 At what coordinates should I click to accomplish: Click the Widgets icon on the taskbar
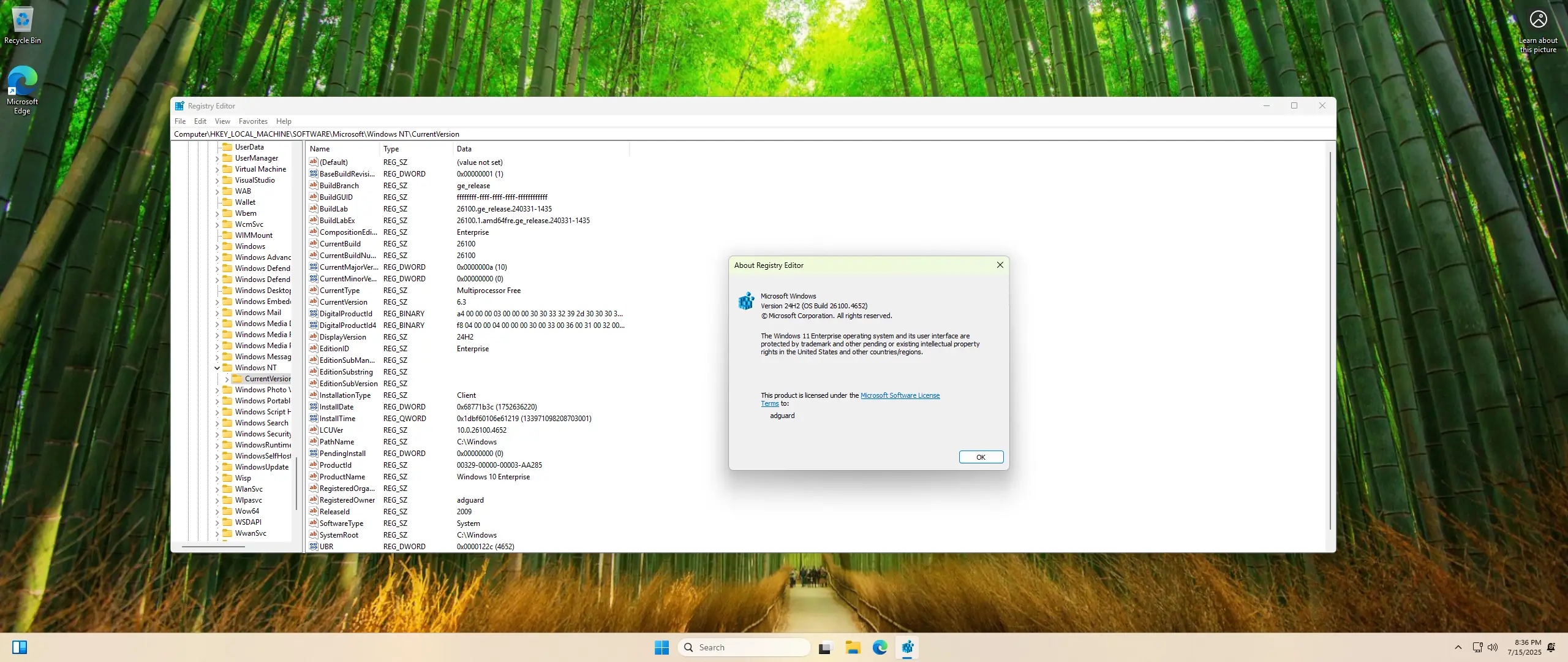coord(20,647)
